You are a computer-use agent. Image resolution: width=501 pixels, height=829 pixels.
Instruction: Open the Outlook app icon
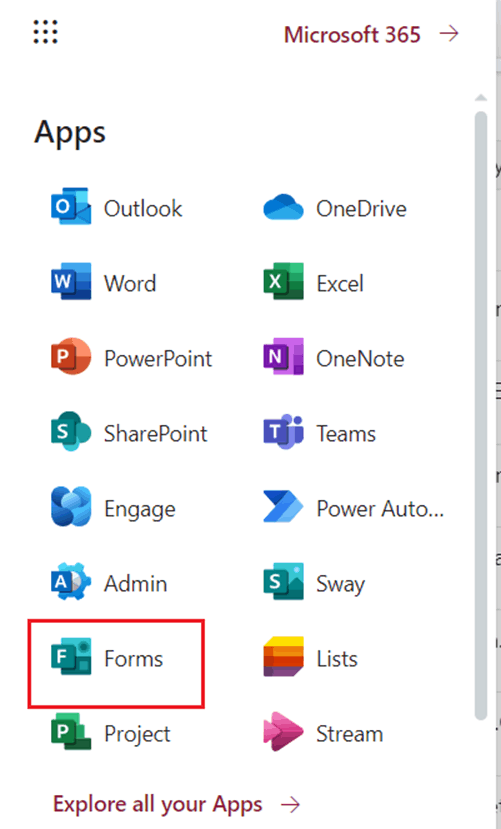point(71,207)
